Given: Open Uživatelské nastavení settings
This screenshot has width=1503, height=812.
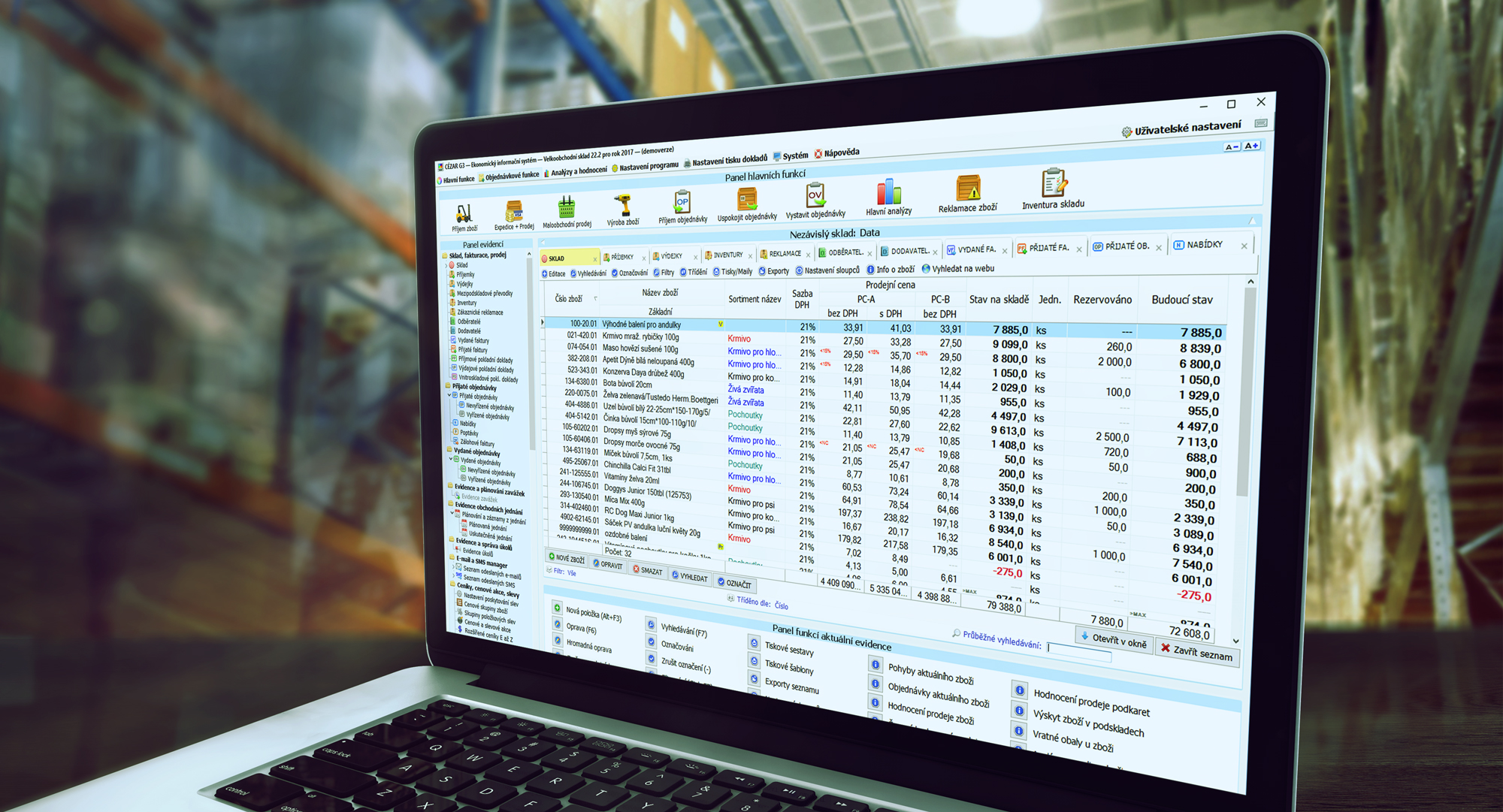Looking at the screenshot, I should click(1181, 128).
